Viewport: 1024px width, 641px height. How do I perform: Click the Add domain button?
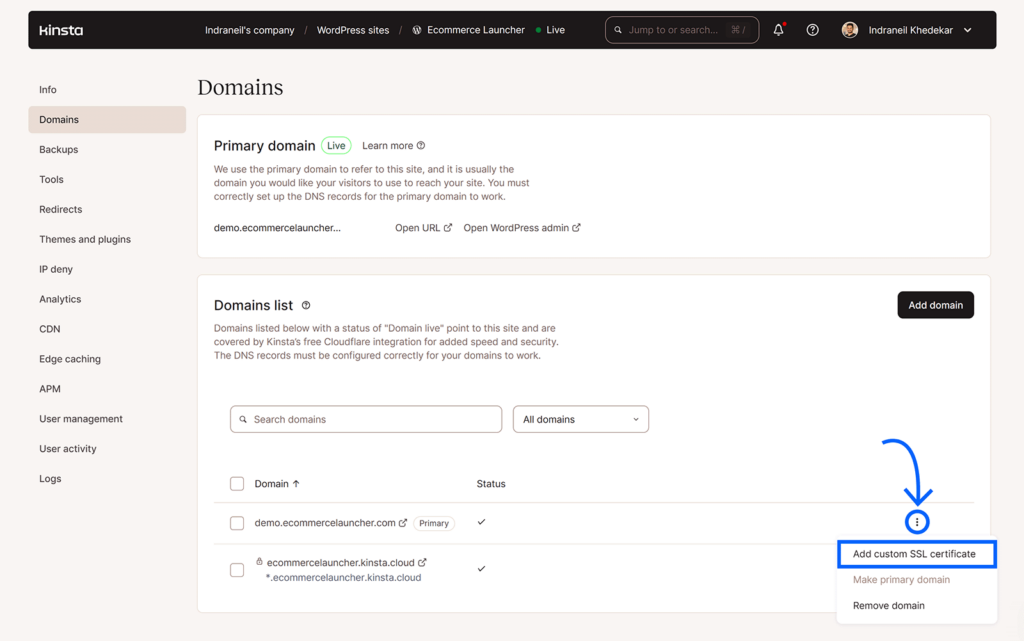pos(935,305)
